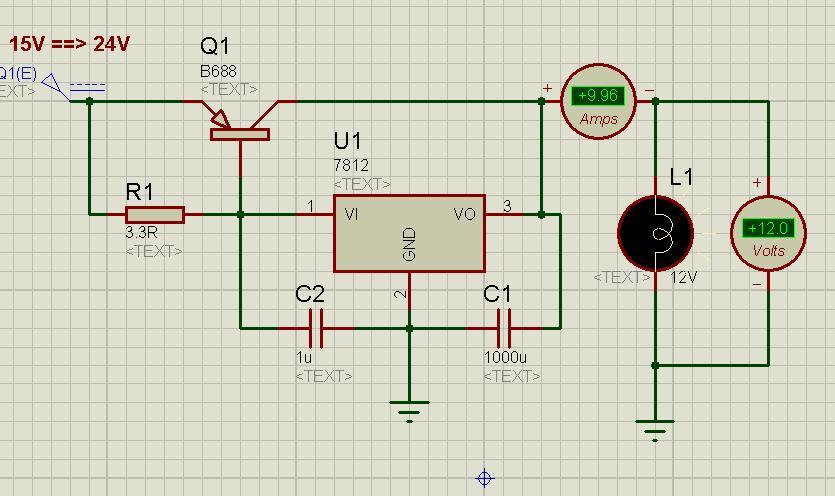Click the 'B688' transistor value
Image resolution: width=835 pixels, height=496 pixels.
click(x=218, y=71)
